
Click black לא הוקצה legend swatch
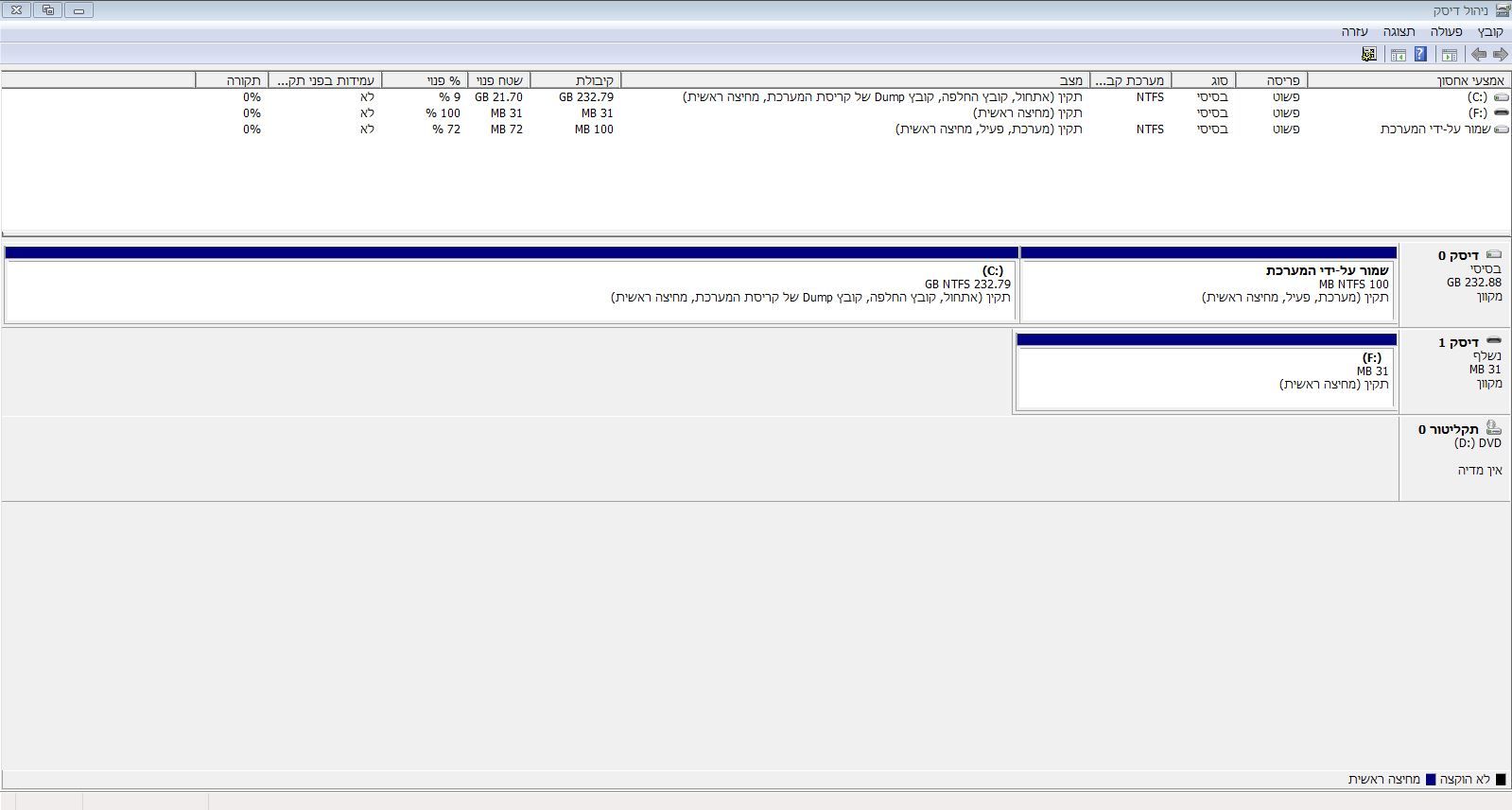click(x=1500, y=780)
